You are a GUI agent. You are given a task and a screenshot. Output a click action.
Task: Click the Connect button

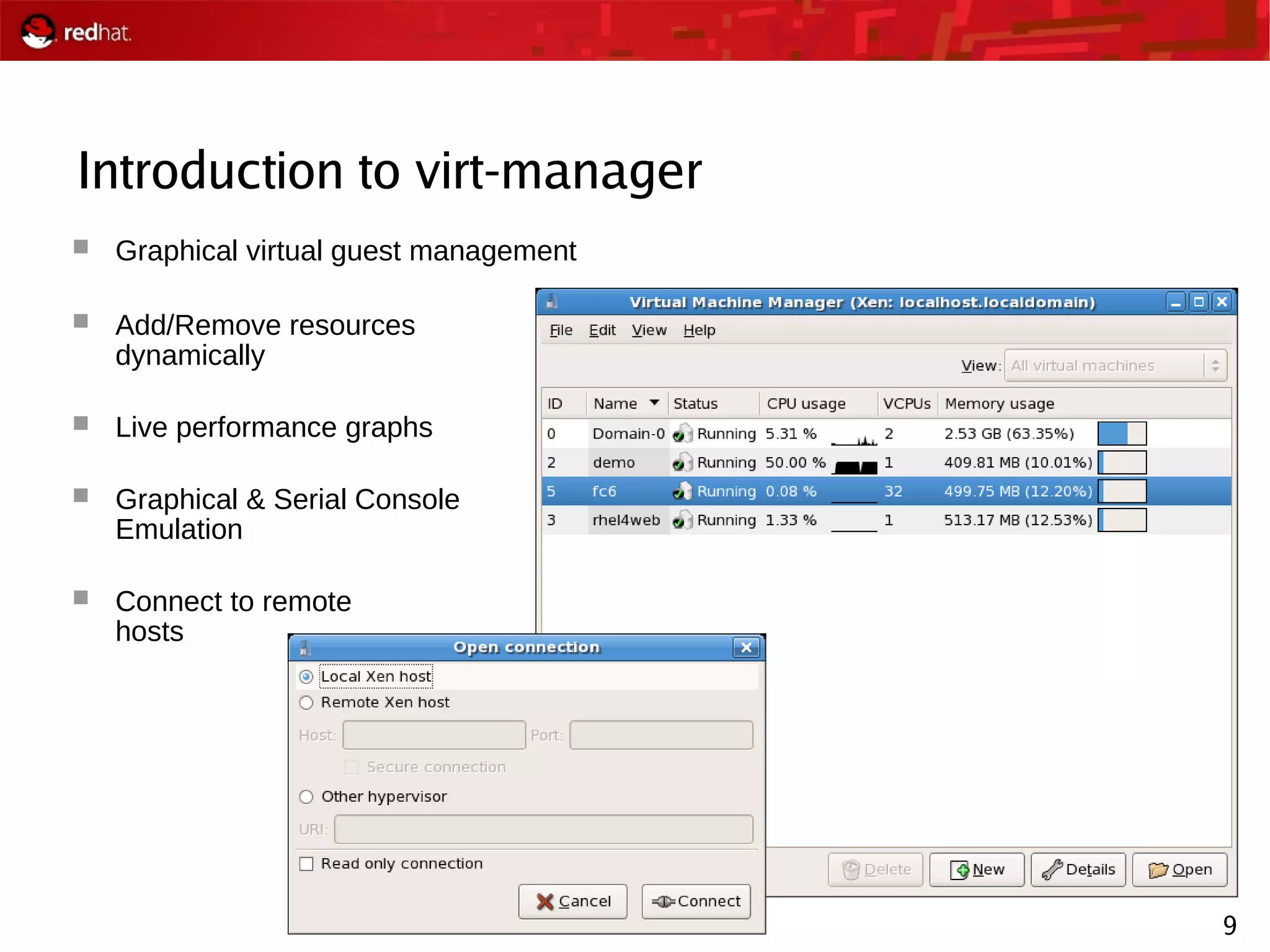coord(696,901)
